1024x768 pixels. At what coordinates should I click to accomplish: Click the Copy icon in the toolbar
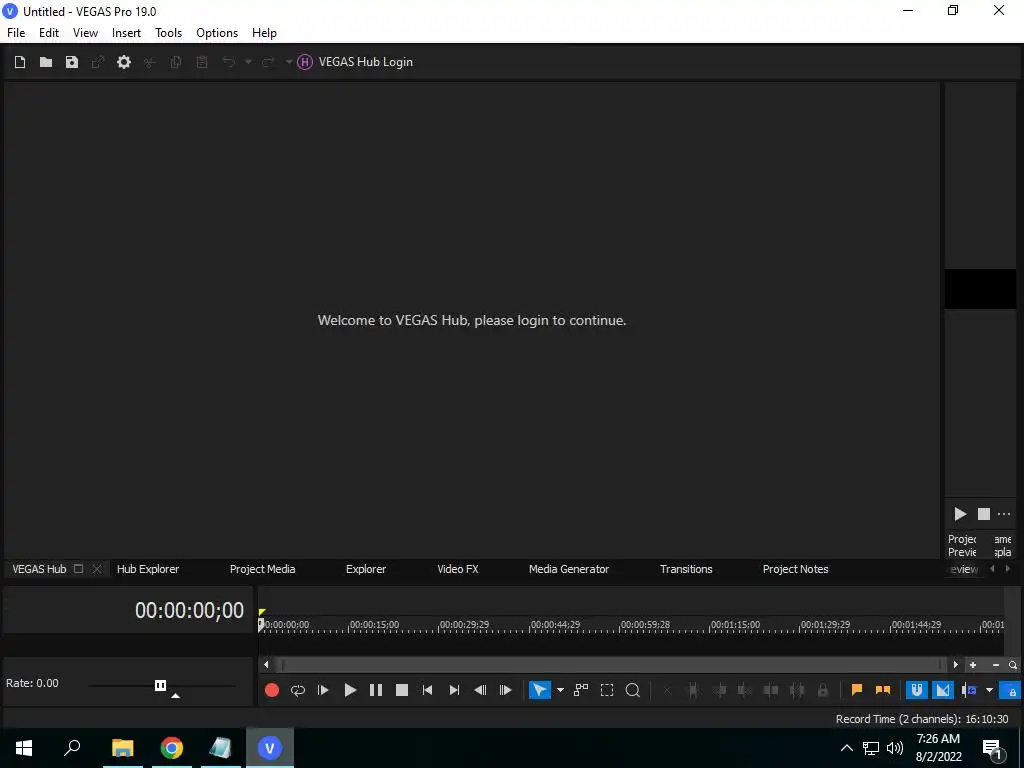coord(176,62)
